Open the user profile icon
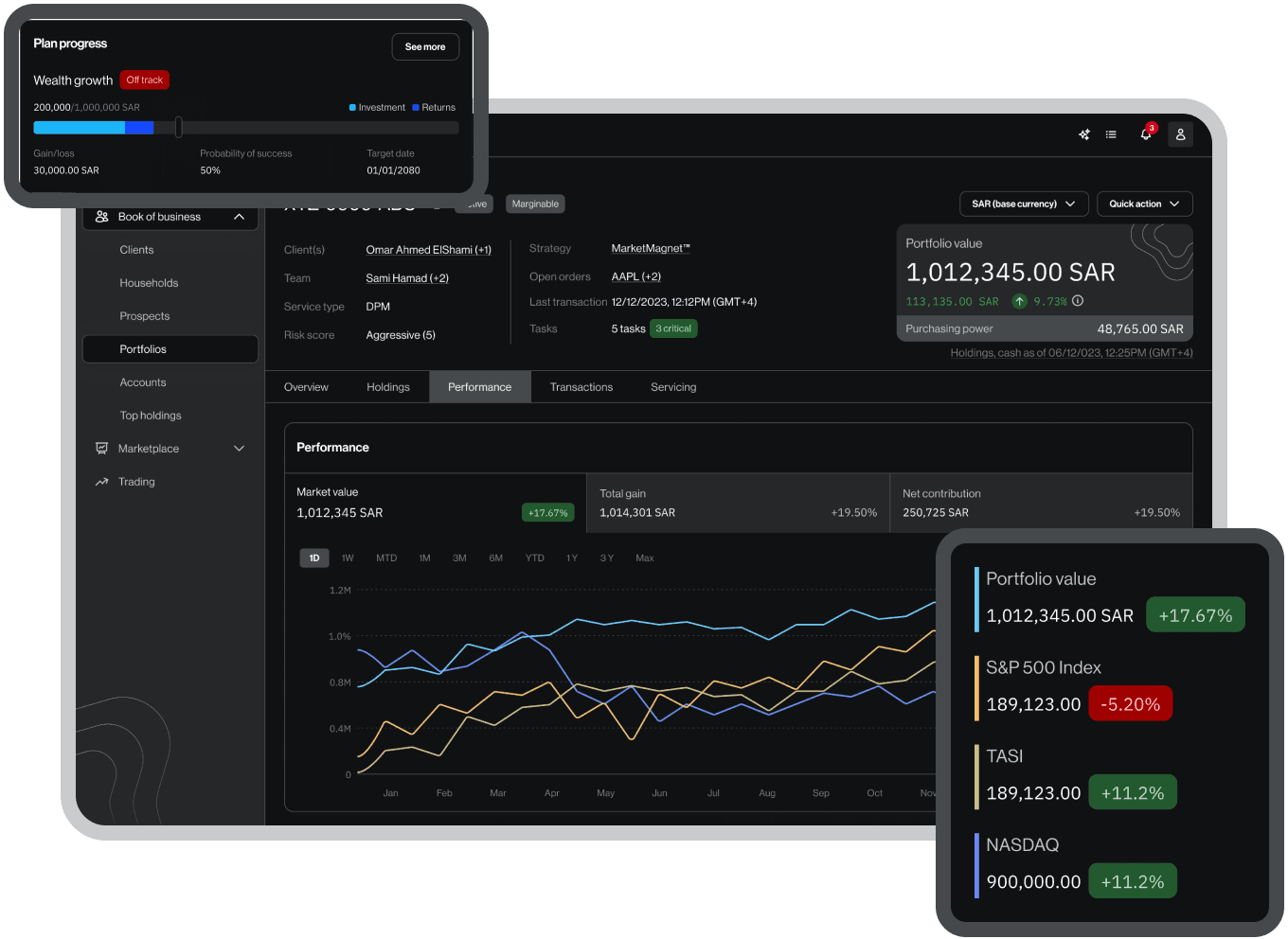The height and width of the screenshot is (939, 1288). tap(1180, 134)
